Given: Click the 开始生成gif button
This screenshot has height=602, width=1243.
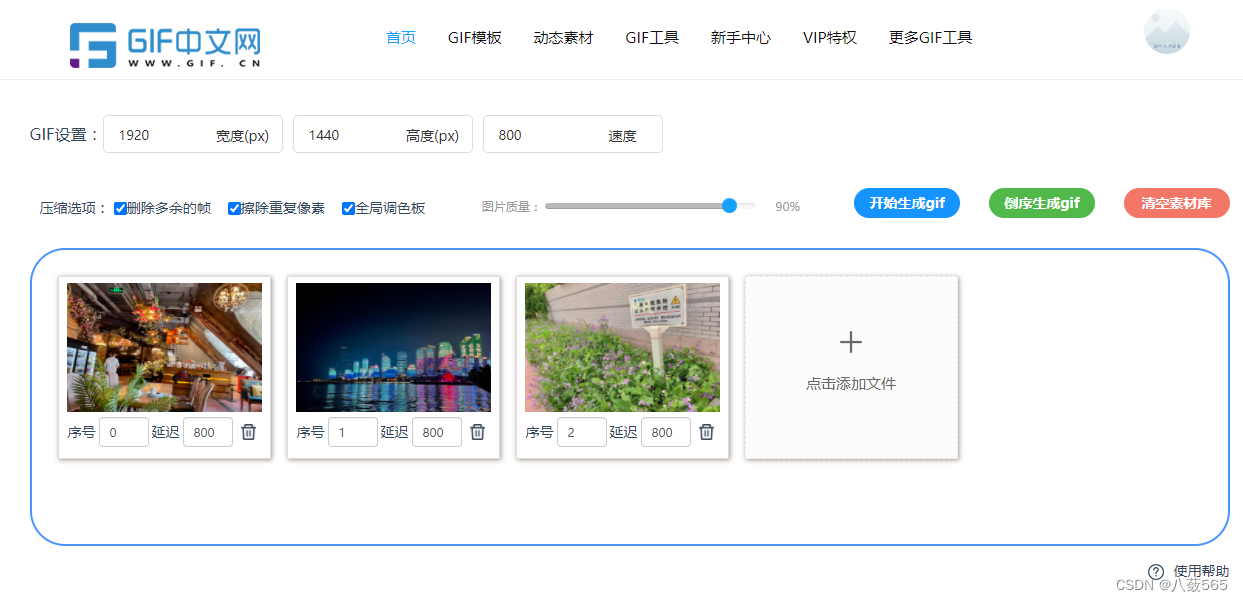Looking at the screenshot, I should click(907, 203).
